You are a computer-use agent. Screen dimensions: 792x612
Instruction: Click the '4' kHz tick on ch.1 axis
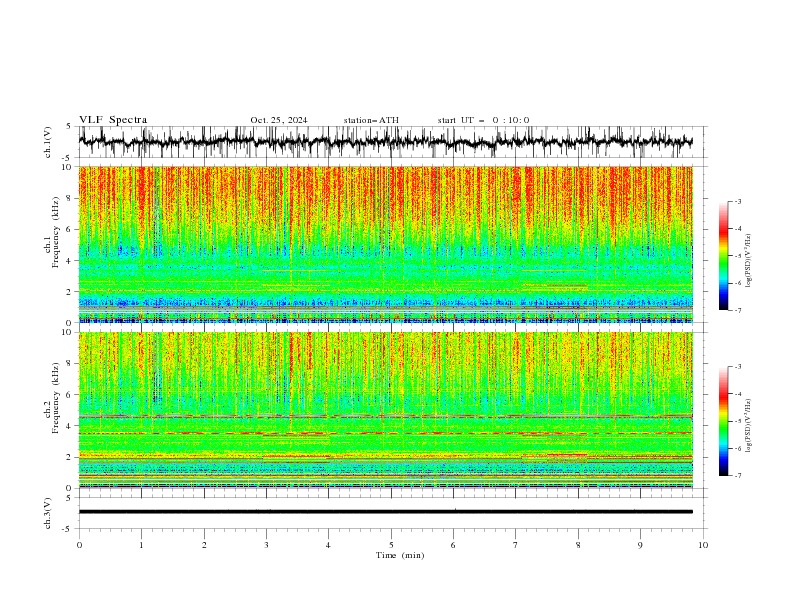click(70, 261)
